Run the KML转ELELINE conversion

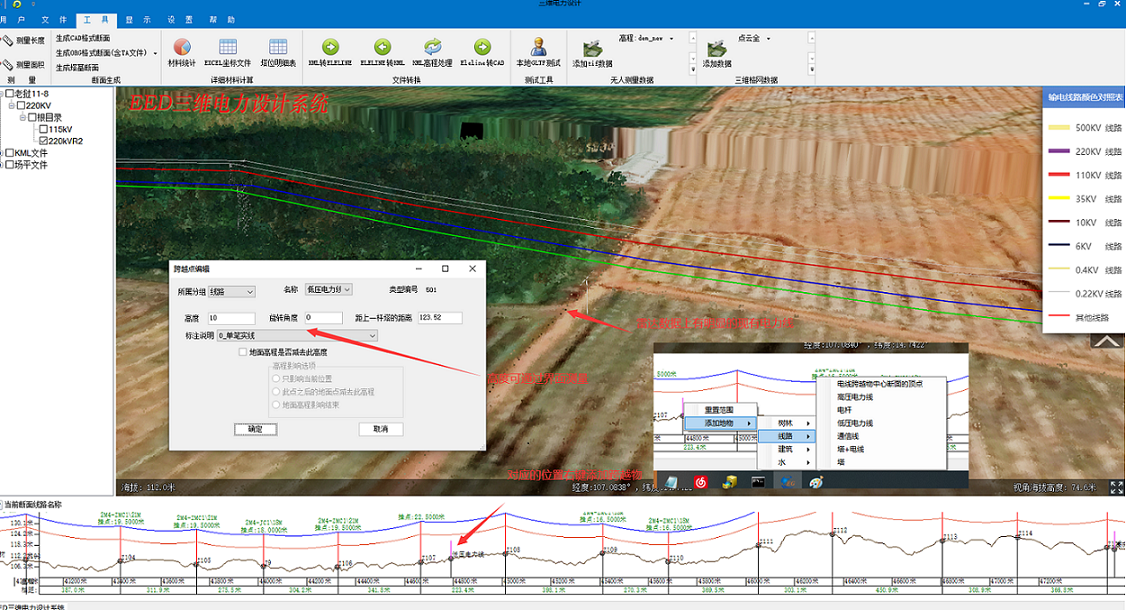[x=330, y=47]
